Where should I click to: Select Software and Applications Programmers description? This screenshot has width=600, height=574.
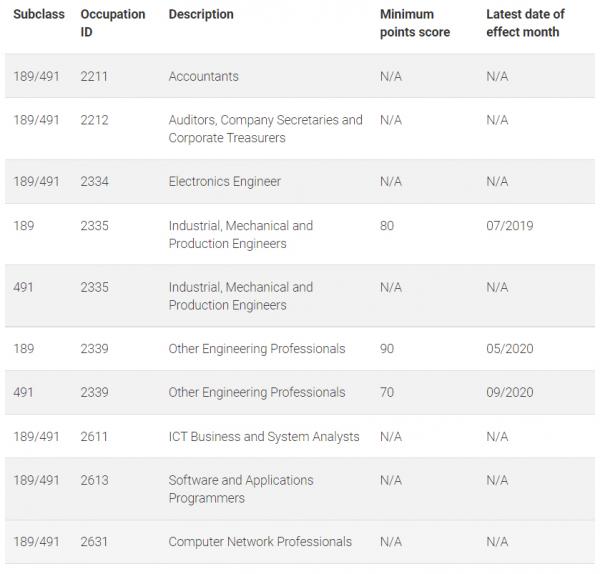pyautogui.click(x=241, y=489)
